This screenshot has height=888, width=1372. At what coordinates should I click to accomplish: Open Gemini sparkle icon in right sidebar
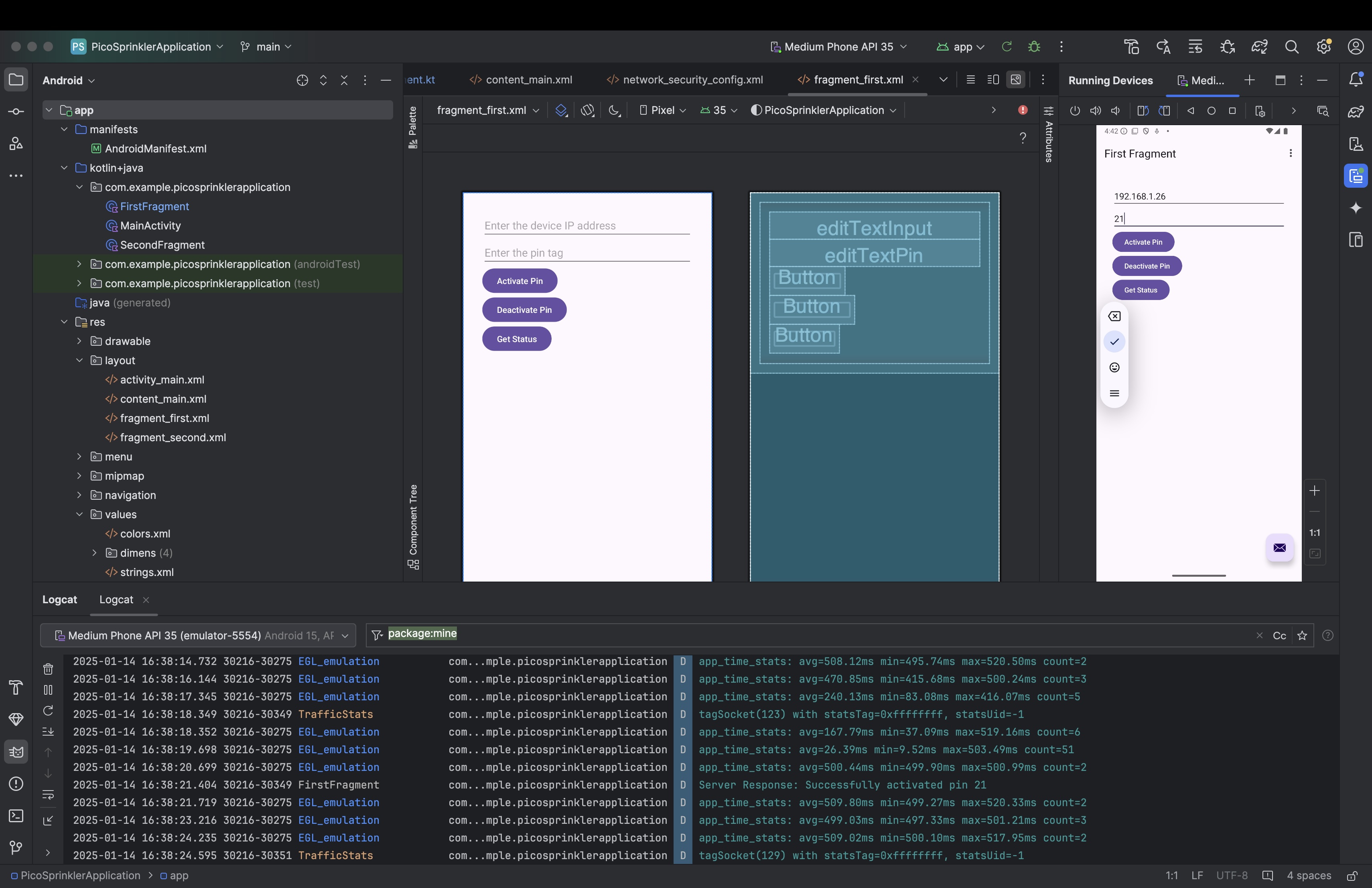(x=1356, y=208)
